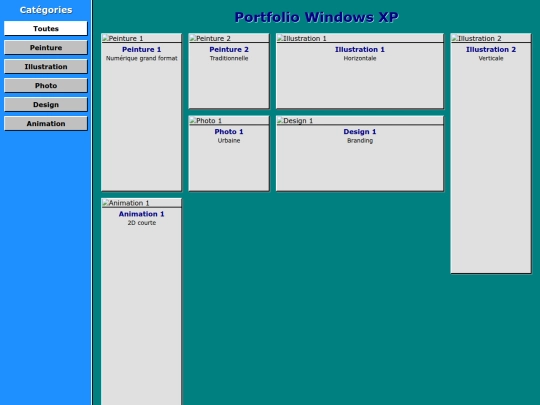Click the Catégories sidebar heading
The width and height of the screenshot is (540, 405).
click(46, 10)
